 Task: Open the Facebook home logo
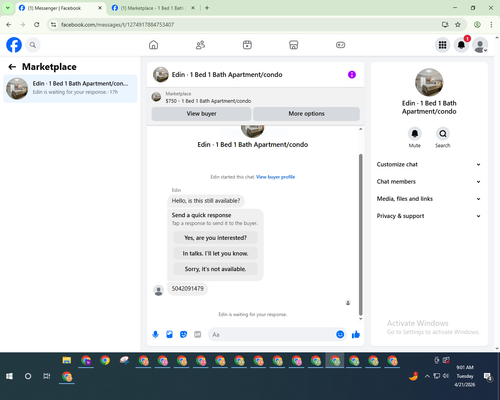[x=14, y=45]
